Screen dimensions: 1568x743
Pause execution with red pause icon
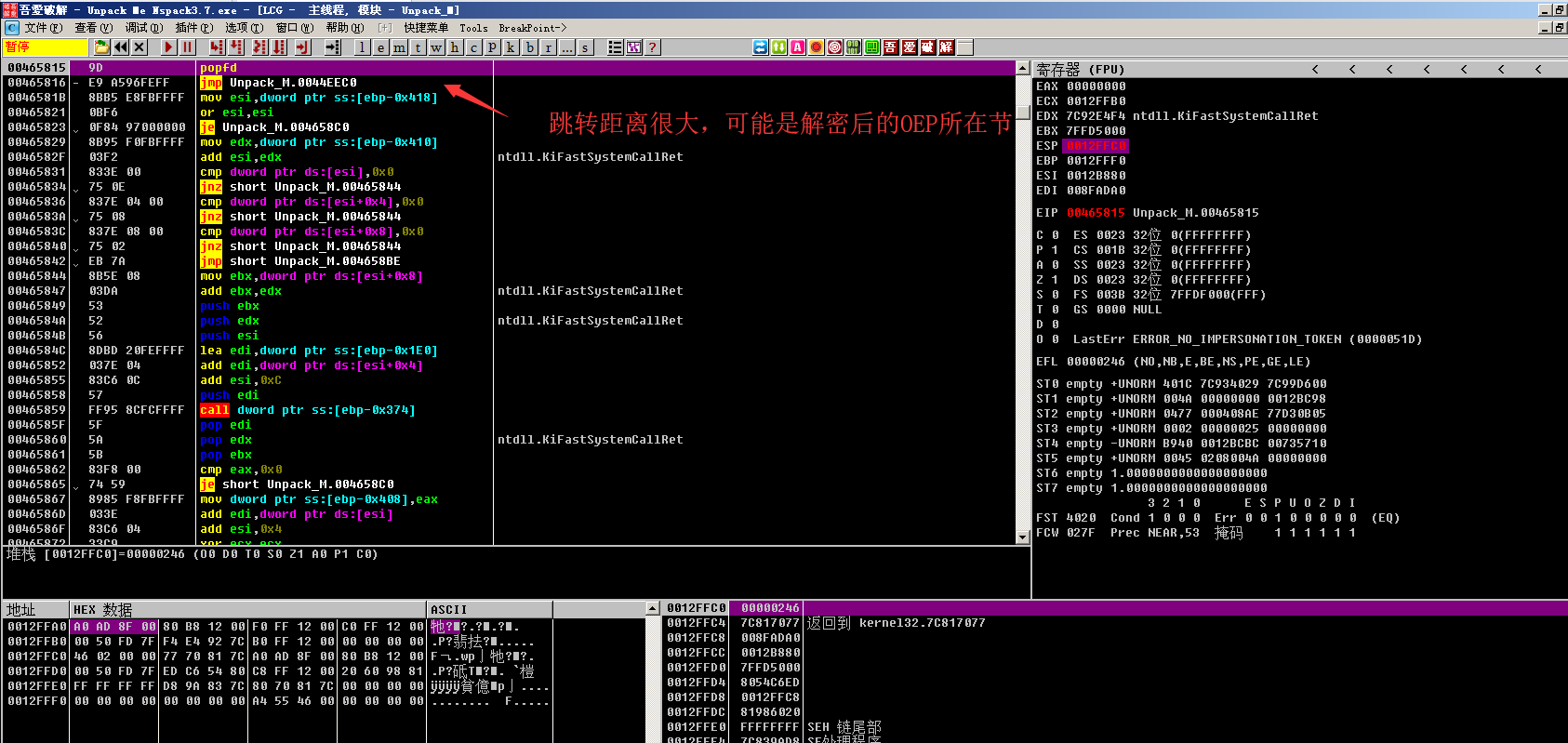point(187,46)
